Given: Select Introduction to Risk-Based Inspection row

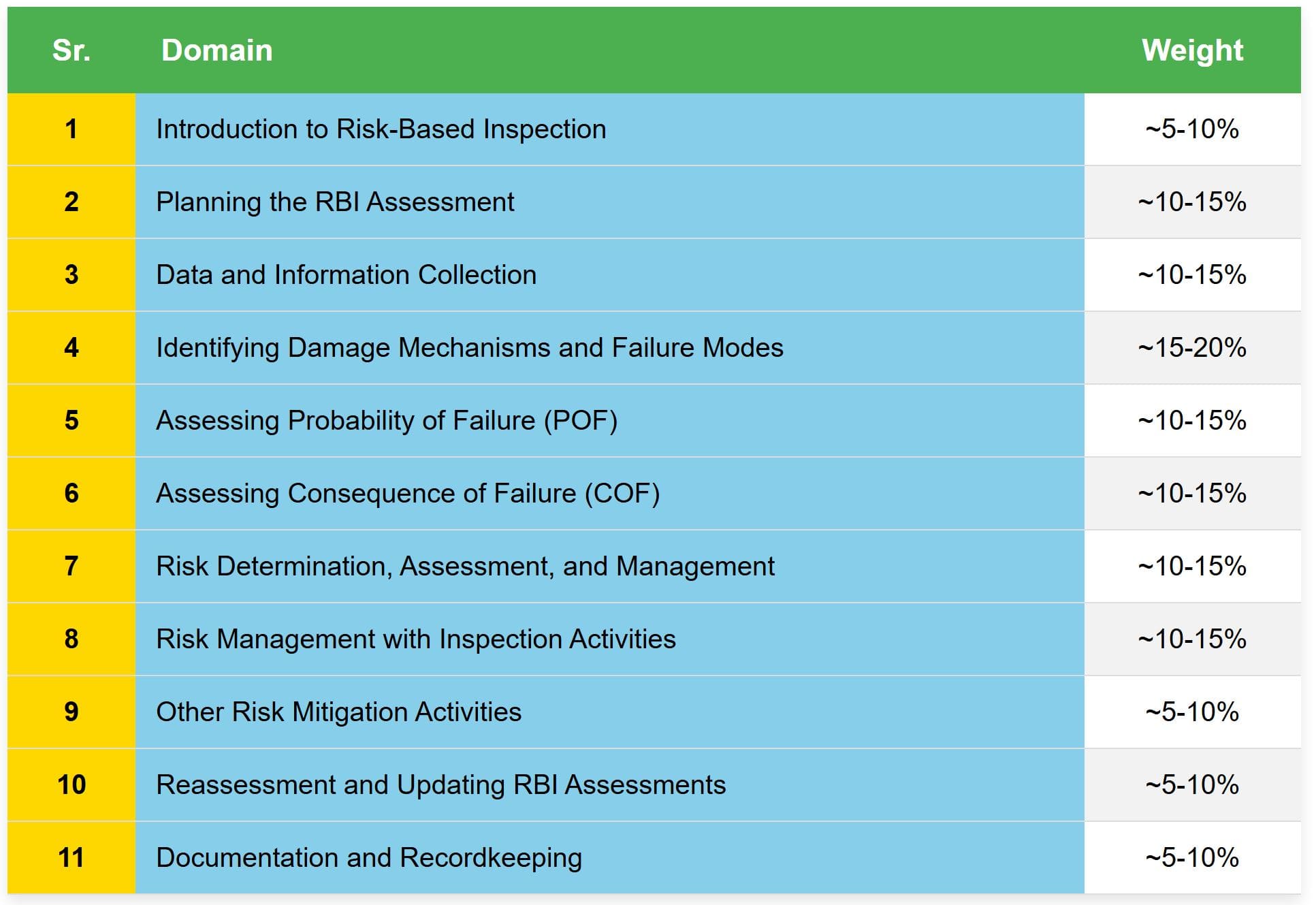Looking at the screenshot, I should [x=654, y=129].
